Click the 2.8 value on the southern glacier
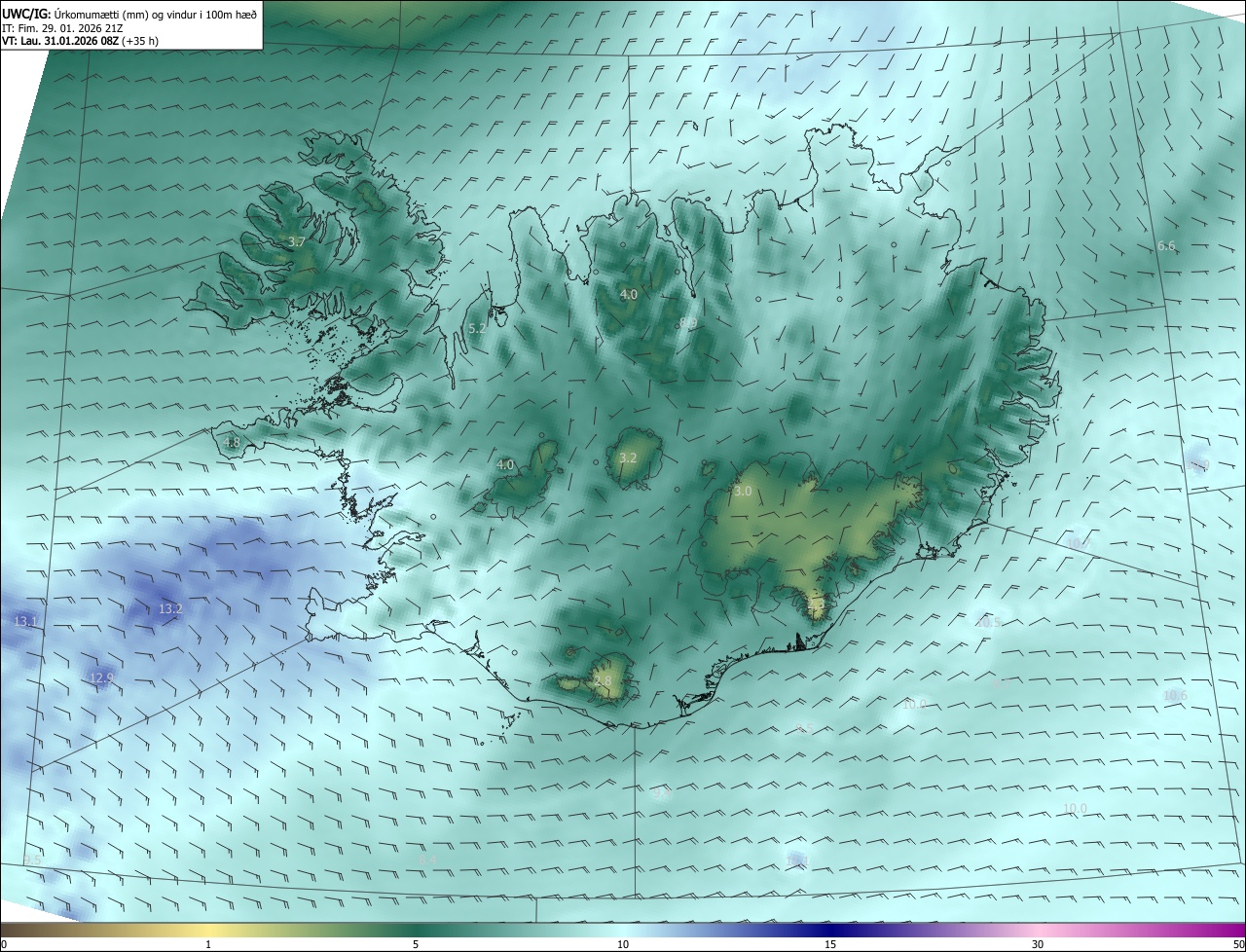The width and height of the screenshot is (1246, 952). coord(604,680)
